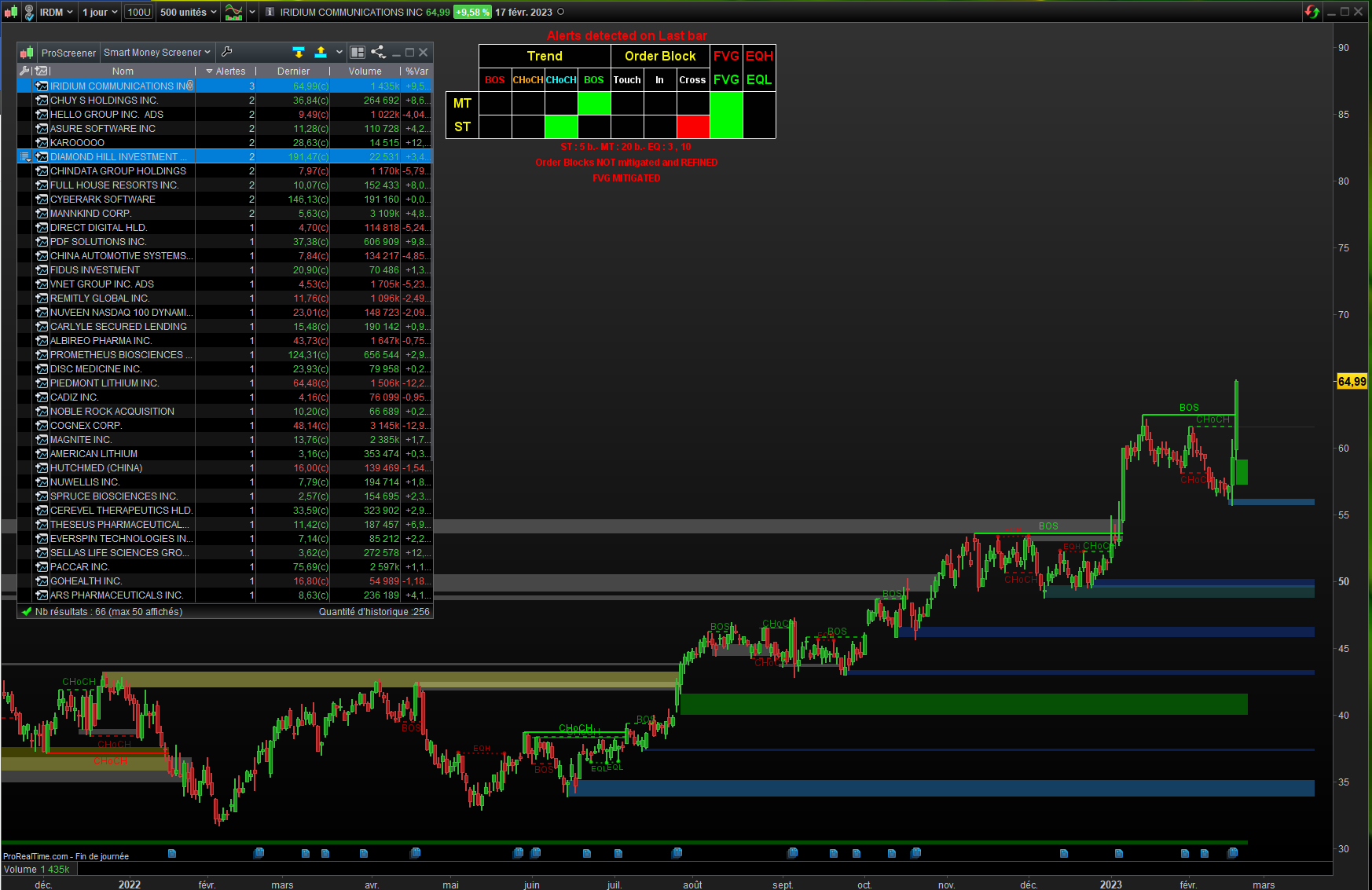Image resolution: width=1372 pixels, height=890 pixels.
Task: Select PIEDMONT LITHIUM INC. row
Action: coord(225,383)
